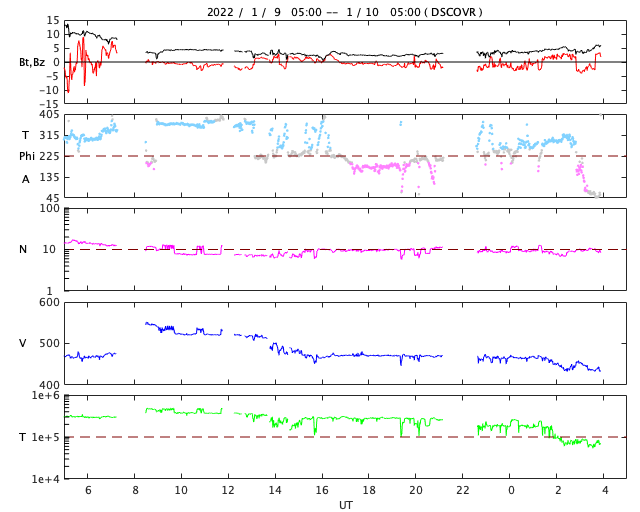This screenshot has height=512, width=640.
Task: Click the '400' tick on V axis
Action: [49, 385]
